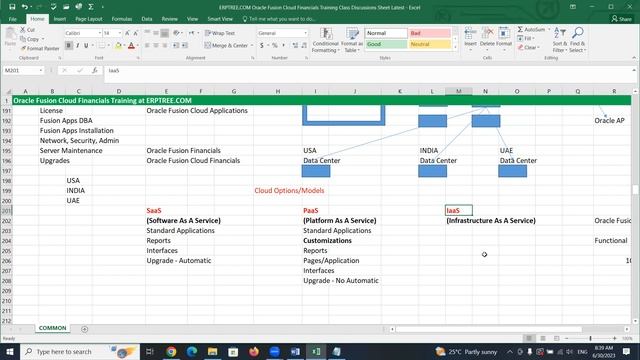The height and width of the screenshot is (360, 640).
Task: Toggle Bold formatting
Action: (x=69, y=45)
